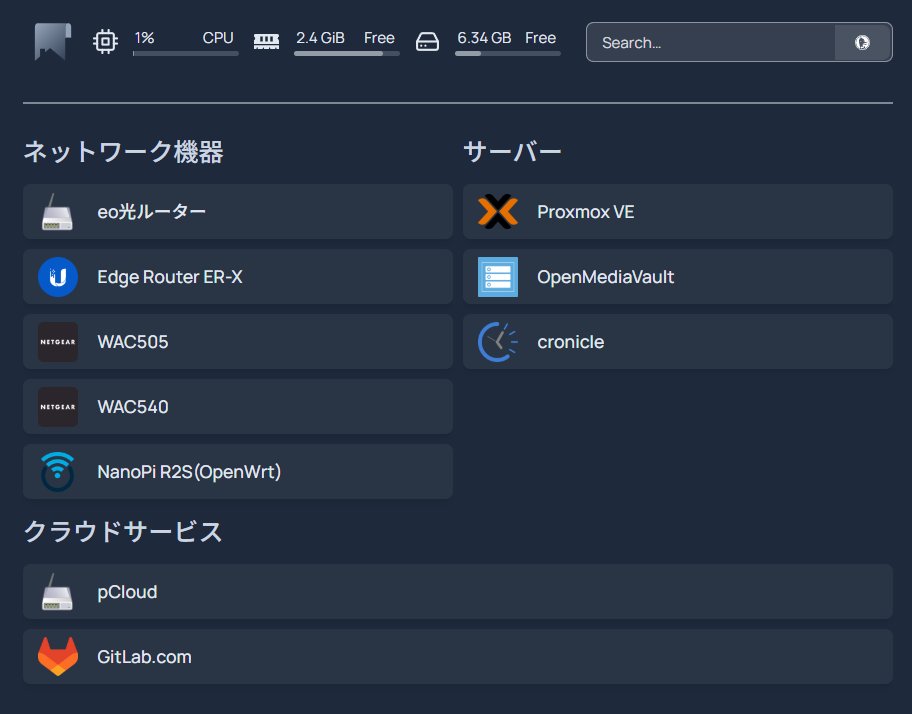Click the disk drive icon
The width and height of the screenshot is (912, 714).
coord(428,41)
